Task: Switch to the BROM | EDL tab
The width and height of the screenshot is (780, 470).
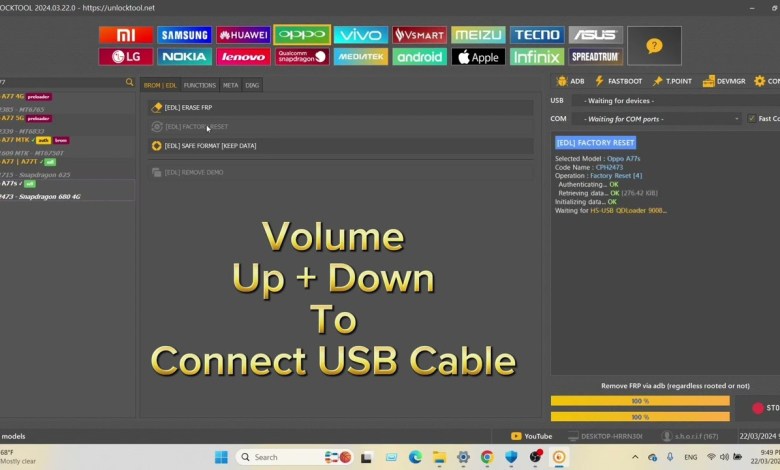Action: point(160,85)
